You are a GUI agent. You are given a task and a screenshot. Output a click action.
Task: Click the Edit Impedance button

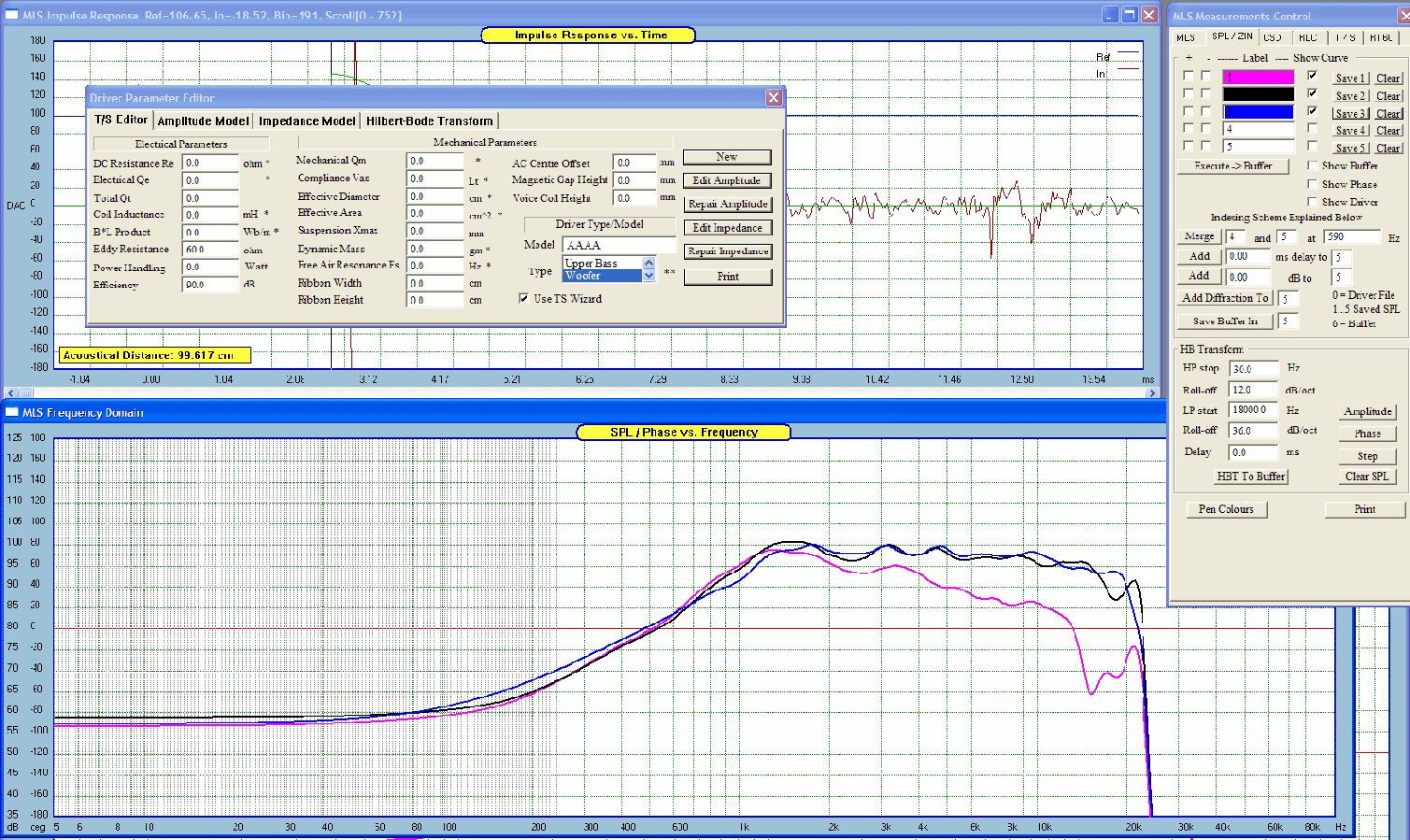(728, 228)
